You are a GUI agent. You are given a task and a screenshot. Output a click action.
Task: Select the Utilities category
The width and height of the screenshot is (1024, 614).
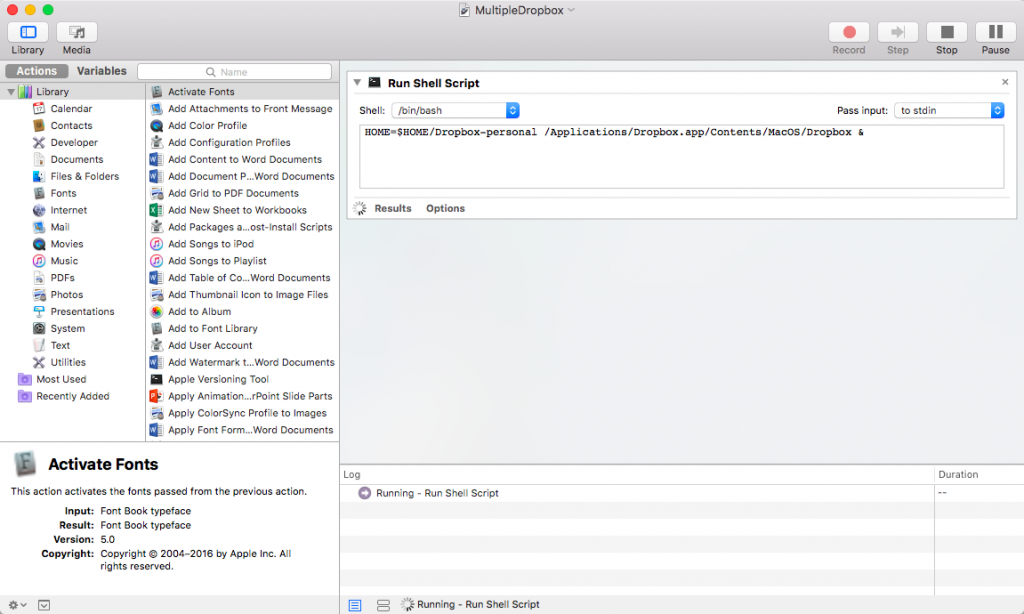68,363
